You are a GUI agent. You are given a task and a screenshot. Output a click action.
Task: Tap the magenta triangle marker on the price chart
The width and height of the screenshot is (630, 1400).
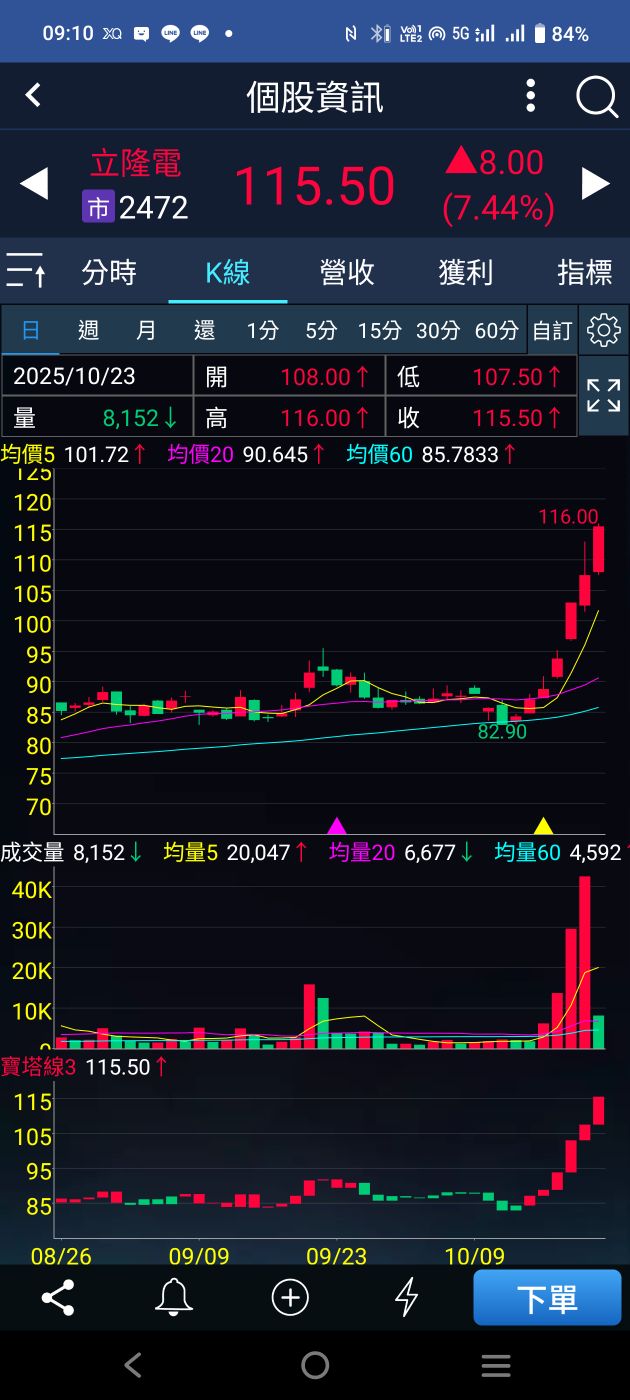click(x=337, y=826)
